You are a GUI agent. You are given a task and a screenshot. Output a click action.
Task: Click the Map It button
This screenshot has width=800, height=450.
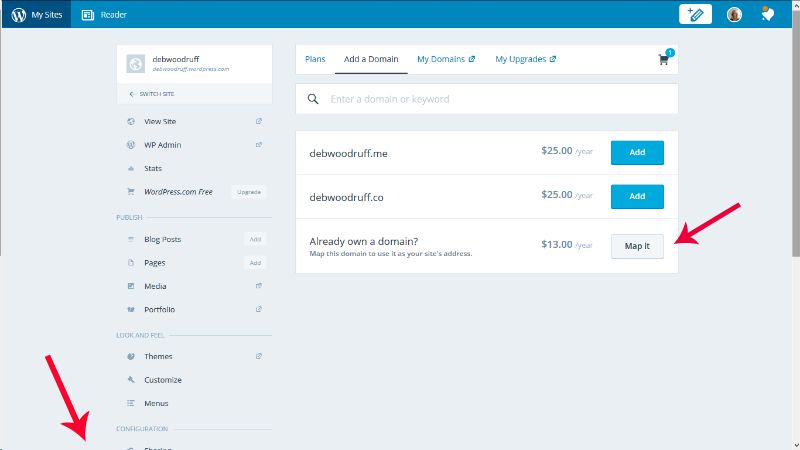pos(637,246)
